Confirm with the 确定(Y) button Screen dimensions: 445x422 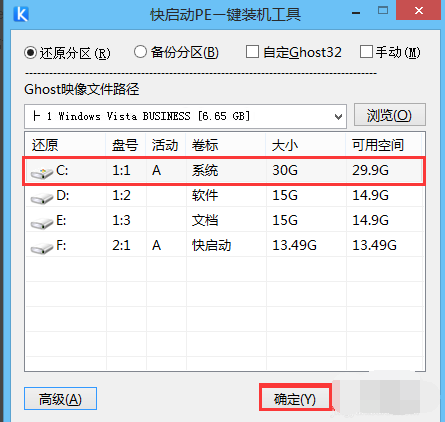click(x=295, y=399)
